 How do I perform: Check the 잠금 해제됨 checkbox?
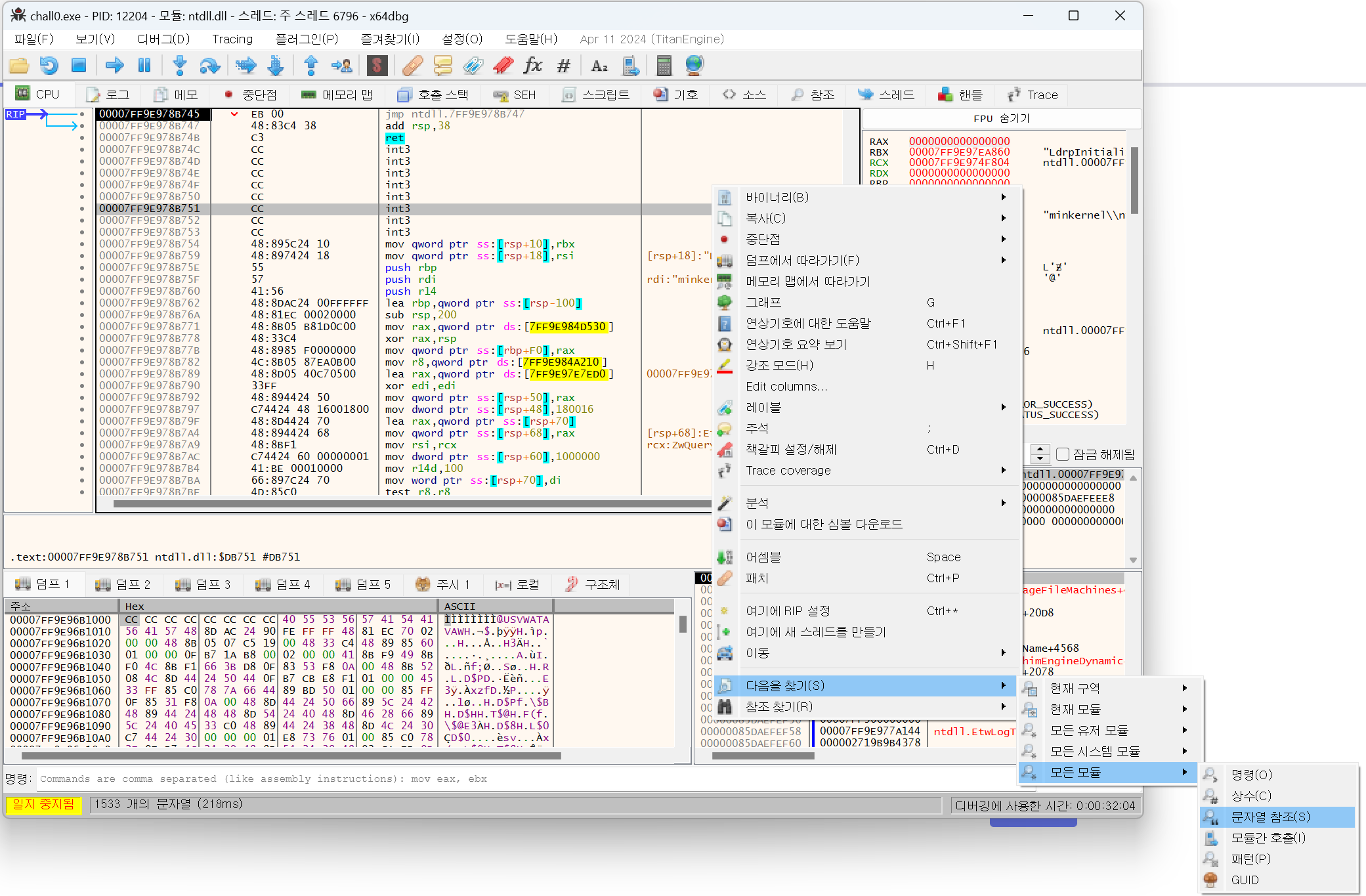tap(1063, 454)
